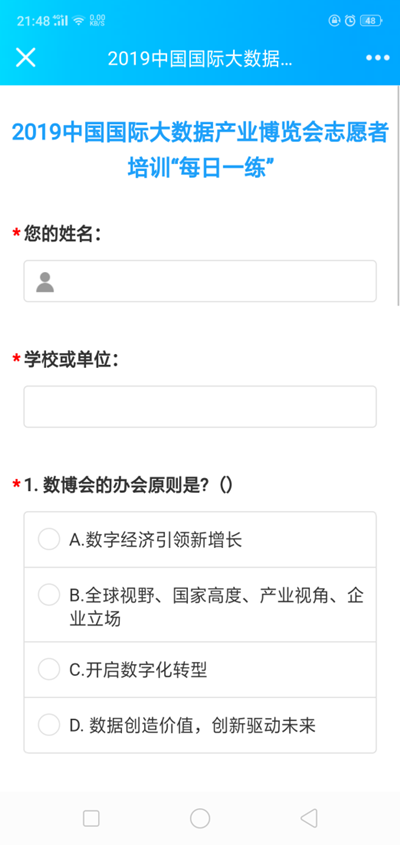The height and width of the screenshot is (845, 400).
Task: Tap the Android home circle icon
Action: [200, 818]
